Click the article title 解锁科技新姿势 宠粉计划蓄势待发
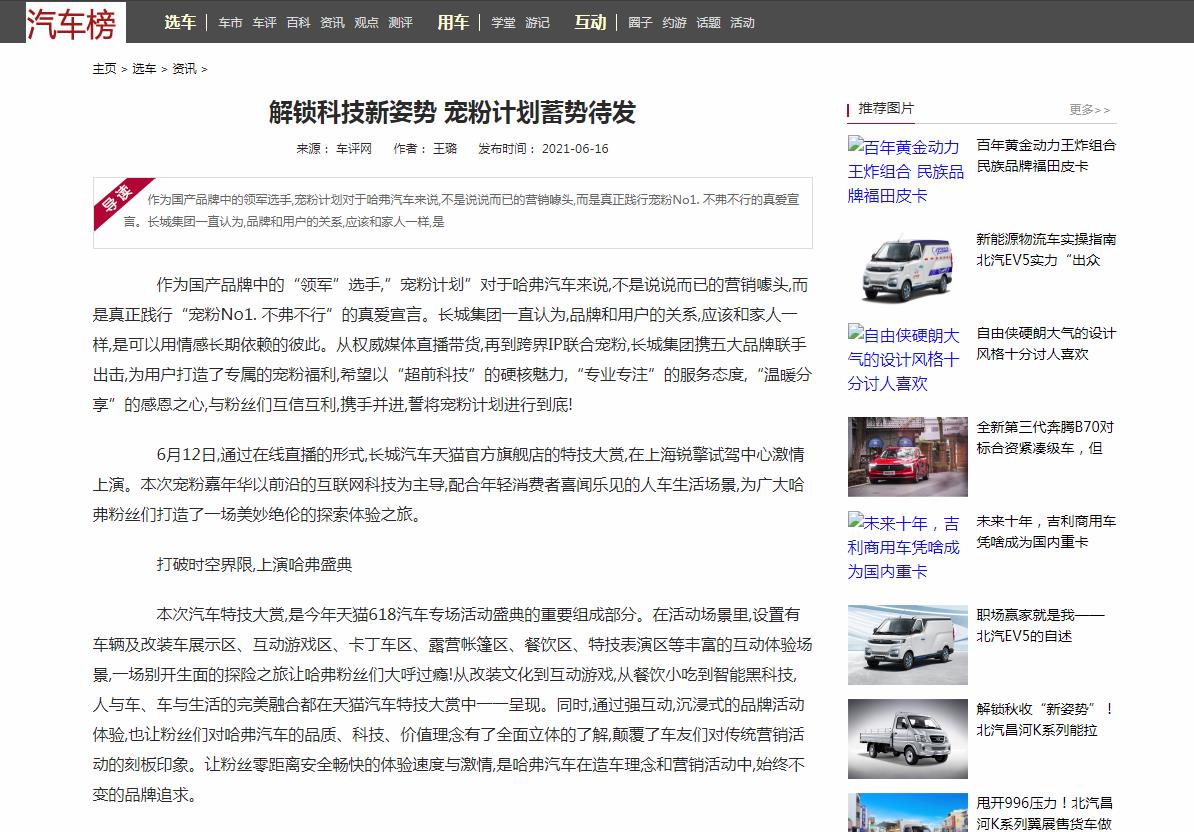Viewport: 1194px width, 832px height. point(452,113)
